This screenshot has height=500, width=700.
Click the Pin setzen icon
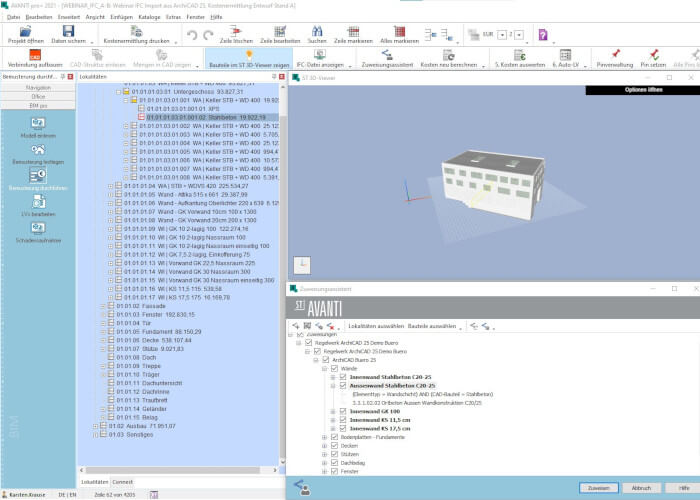(654, 54)
